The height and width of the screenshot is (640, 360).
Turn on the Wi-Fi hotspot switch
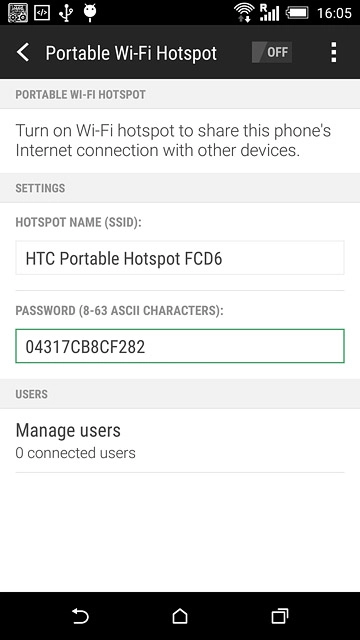(x=272, y=52)
